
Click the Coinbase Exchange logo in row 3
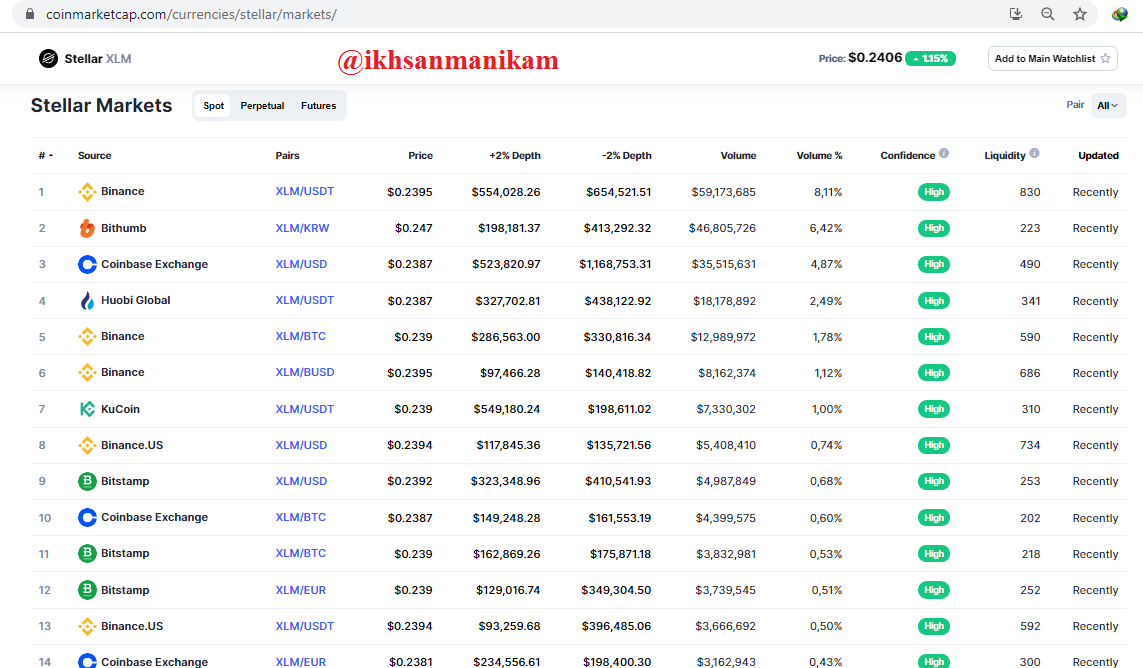pyautogui.click(x=87, y=264)
